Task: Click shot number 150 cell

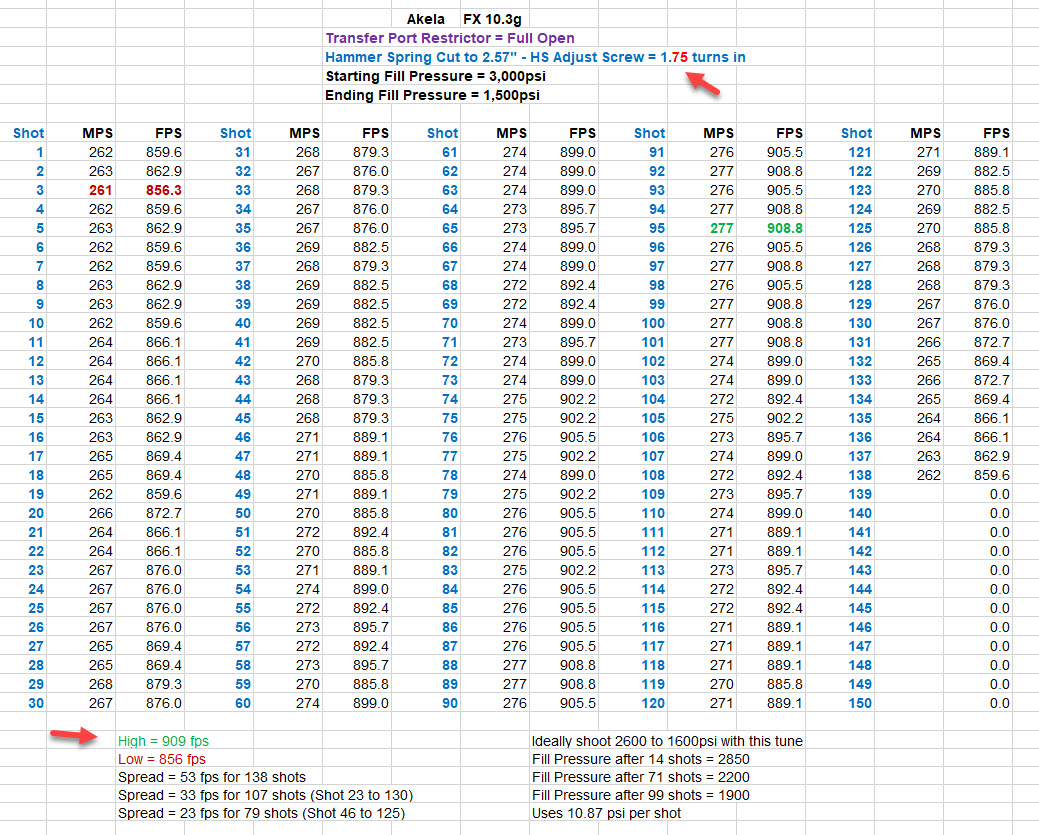Action: [x=860, y=703]
